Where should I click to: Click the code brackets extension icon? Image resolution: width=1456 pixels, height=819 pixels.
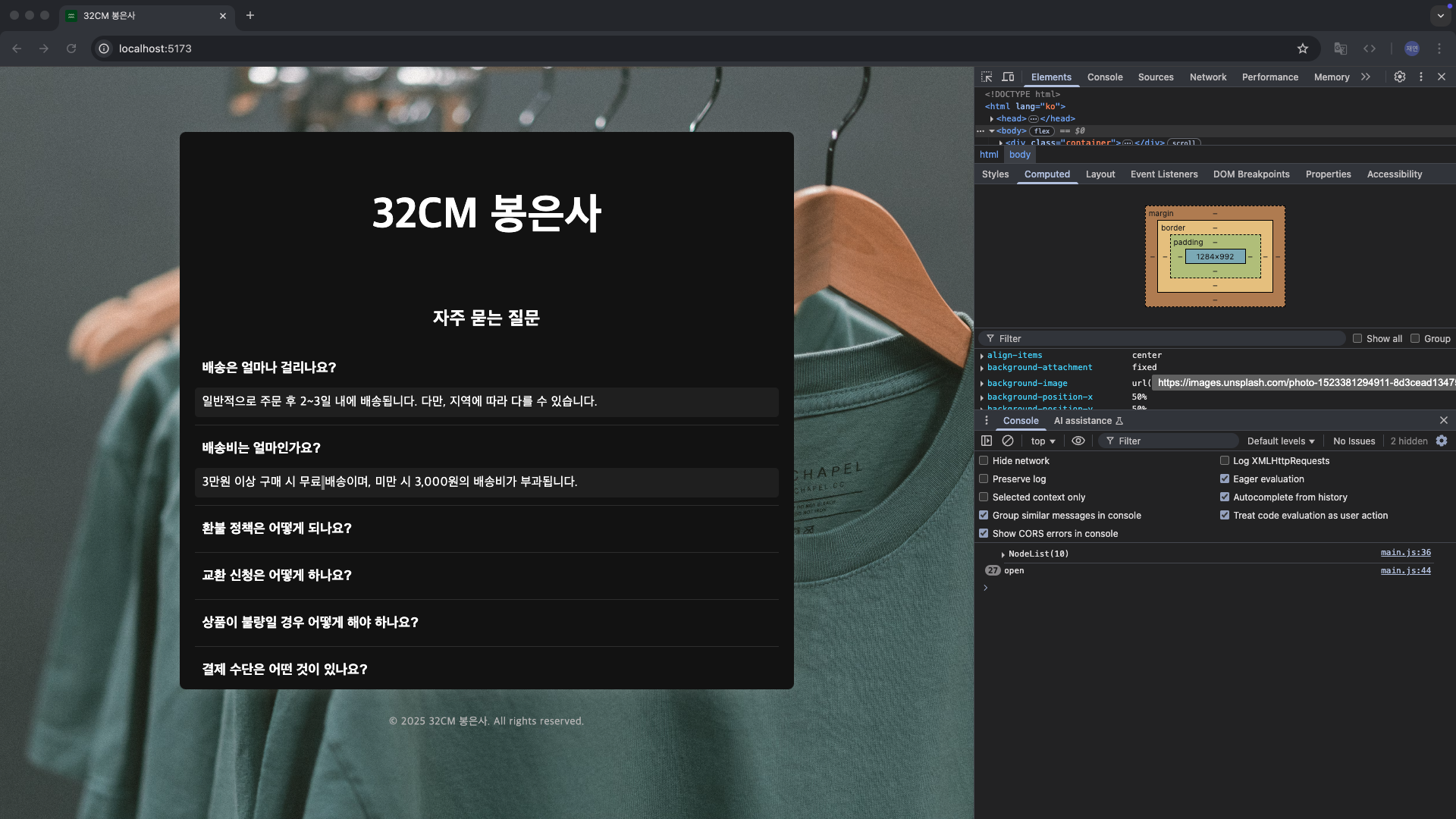click(1370, 49)
